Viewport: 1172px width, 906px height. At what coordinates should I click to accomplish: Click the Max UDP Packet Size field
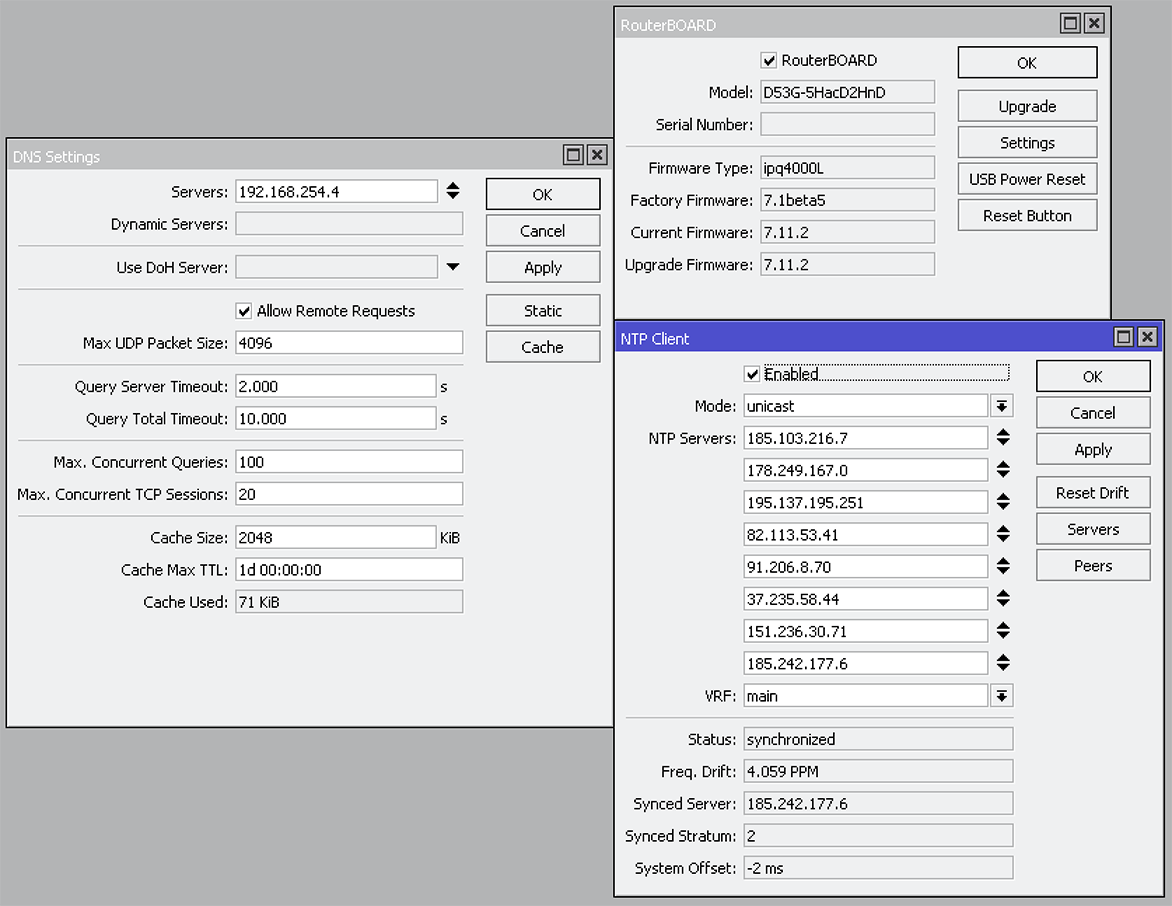click(x=349, y=343)
